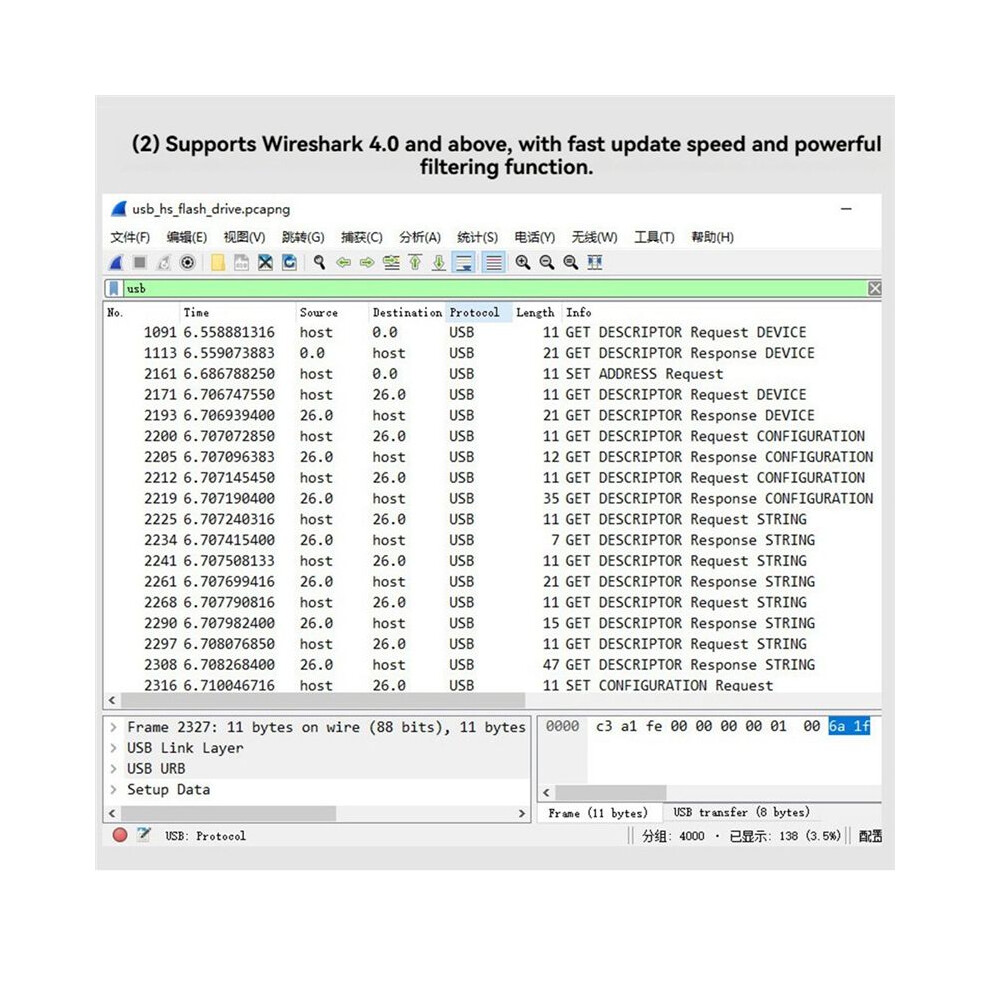The width and height of the screenshot is (990, 990).
Task: Open Capture options icon
Action: 188,263
